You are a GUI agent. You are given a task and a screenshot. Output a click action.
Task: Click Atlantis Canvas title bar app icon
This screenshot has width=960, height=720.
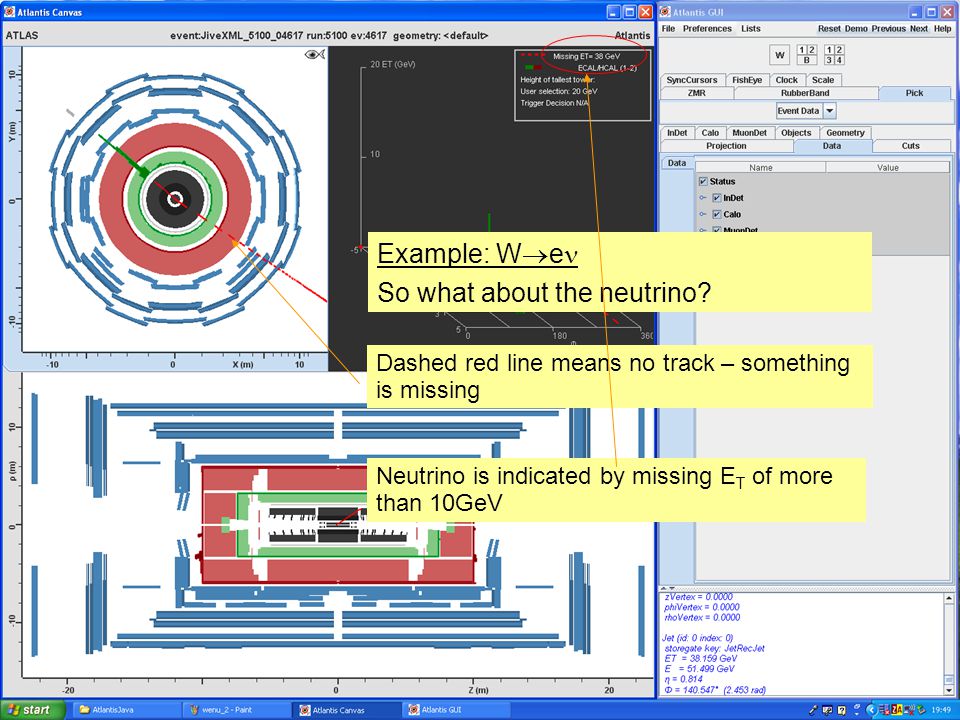tap(9, 12)
